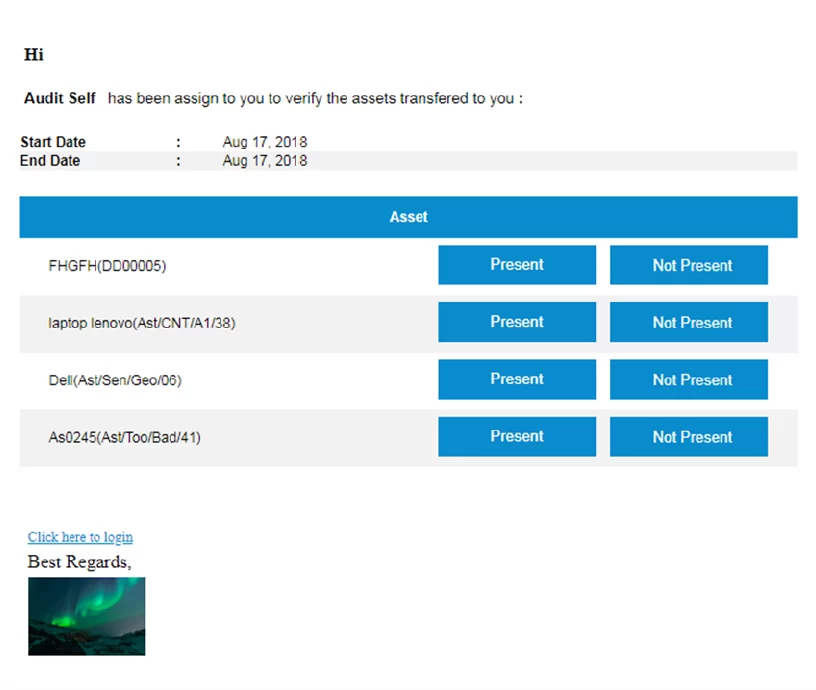Mark FHGFH(DD00005) as Present
The image size is (816, 690).
[516, 265]
